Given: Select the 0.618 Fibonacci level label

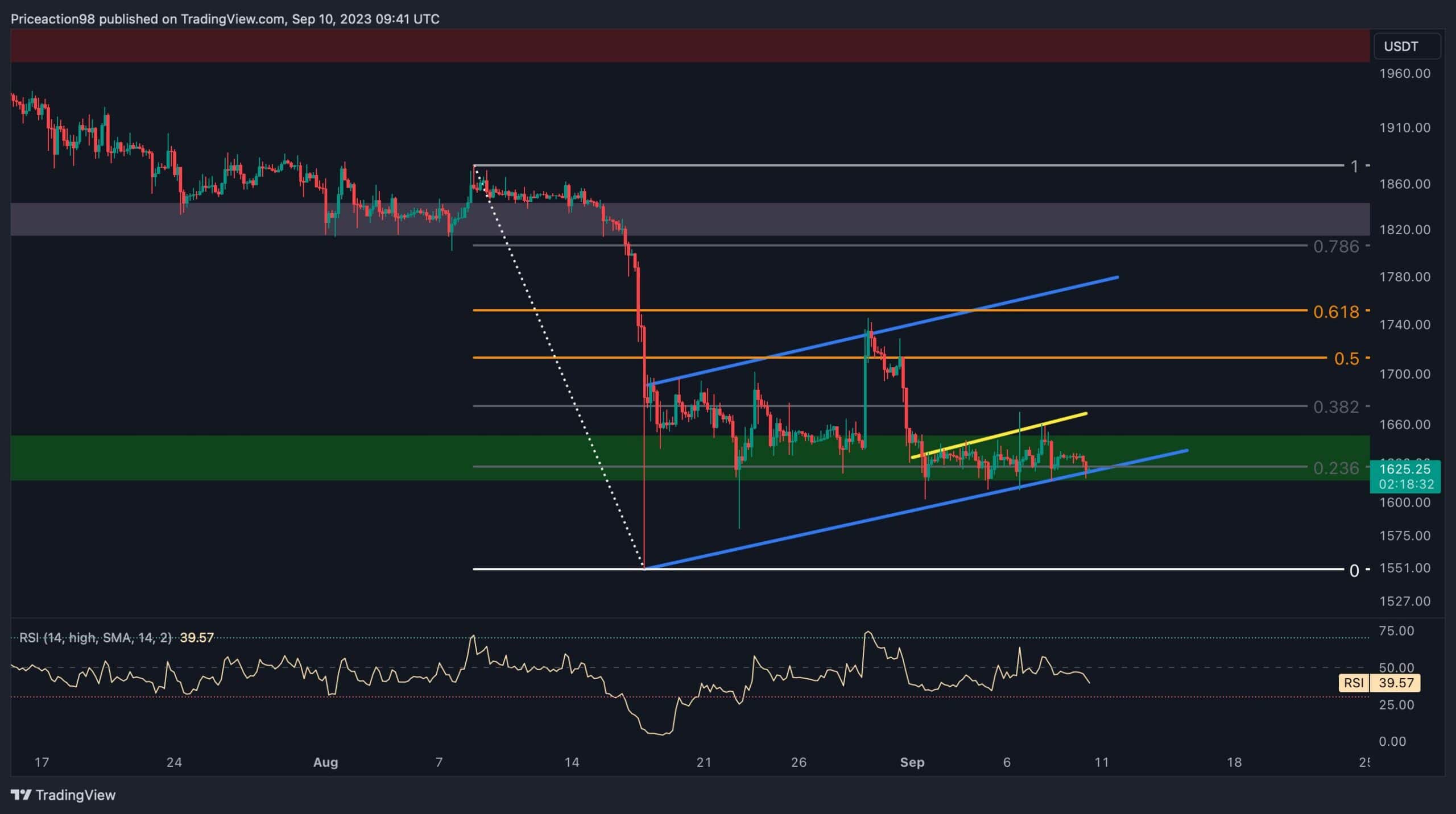Looking at the screenshot, I should tap(1335, 312).
